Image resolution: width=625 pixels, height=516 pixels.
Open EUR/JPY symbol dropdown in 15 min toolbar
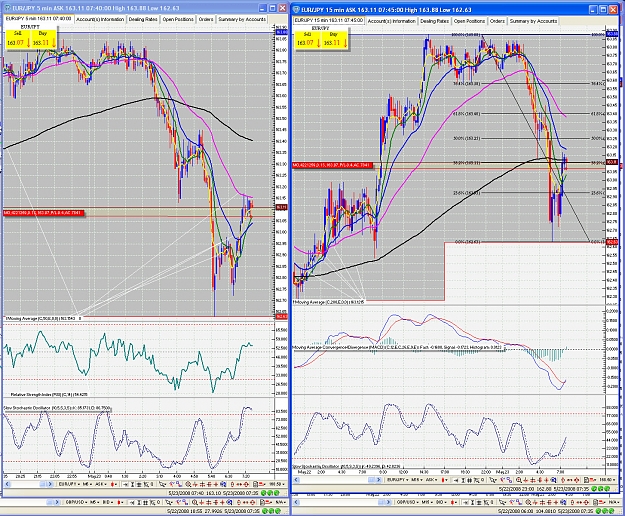point(397,480)
